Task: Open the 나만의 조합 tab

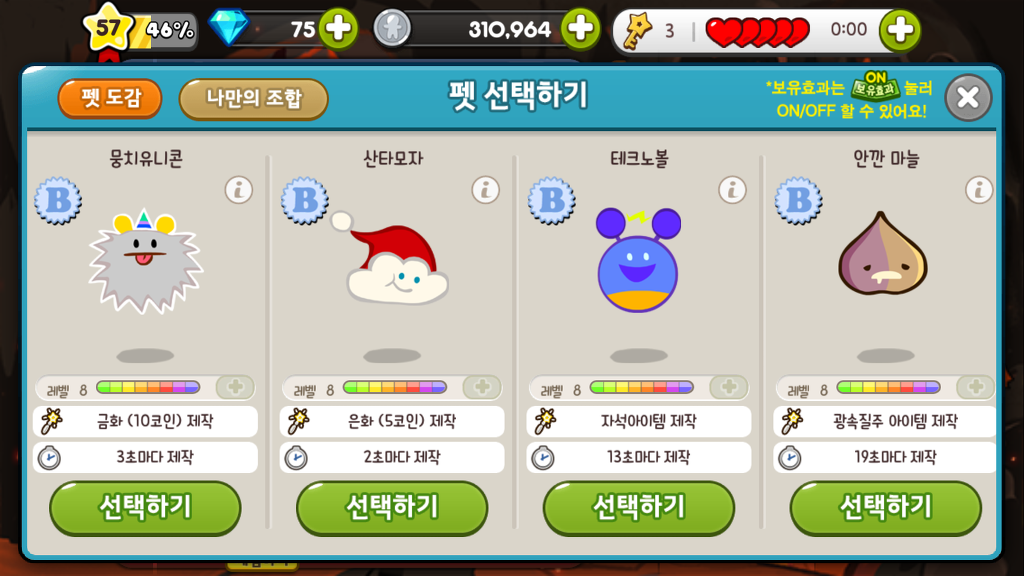Action: coord(253,99)
